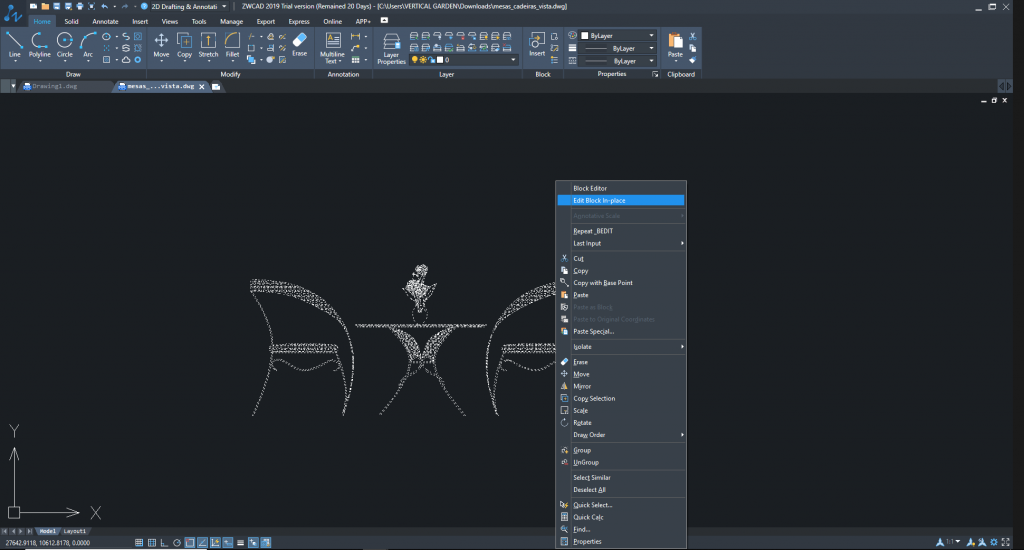Click the ribbon Erase tool

coord(300,44)
